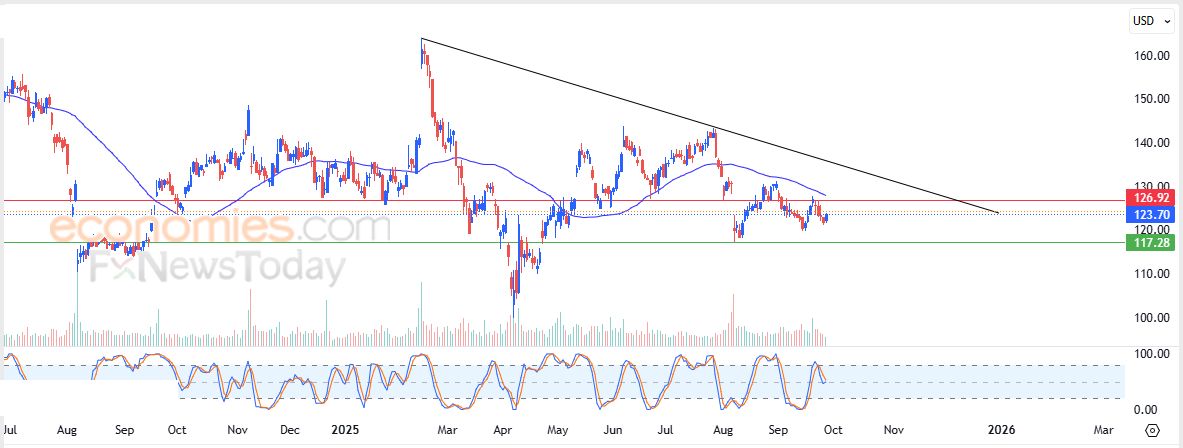1183x448 pixels.
Task: Select the green 117.28 price label
Action: pos(1149,242)
